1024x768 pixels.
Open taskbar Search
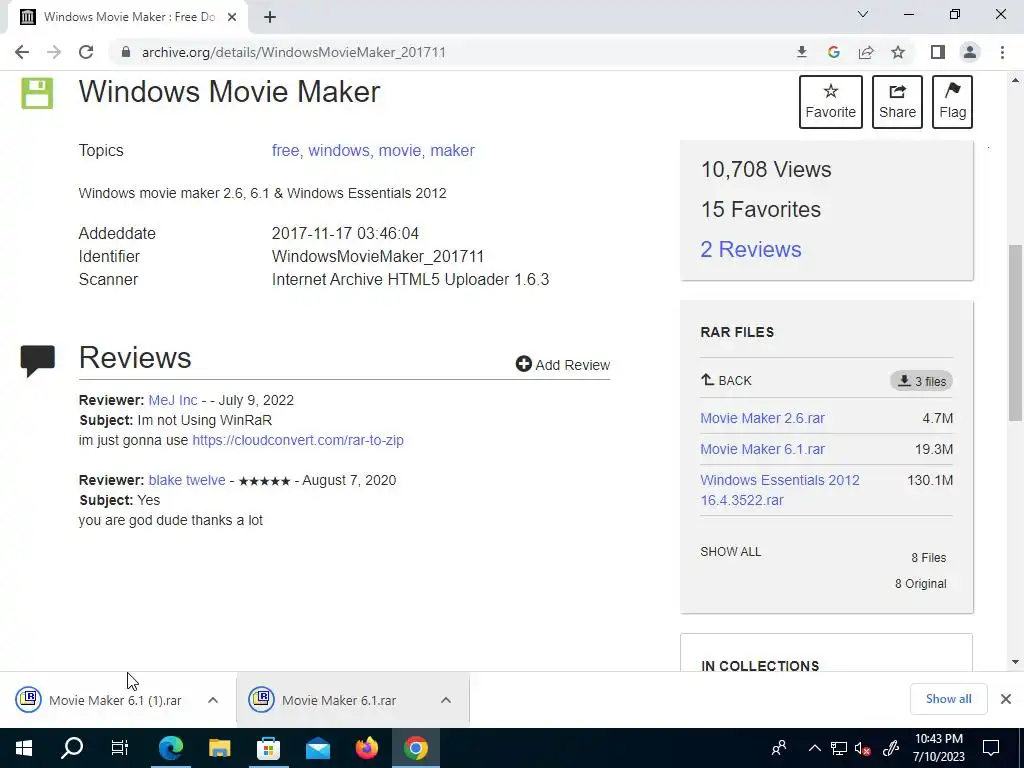tap(72, 748)
